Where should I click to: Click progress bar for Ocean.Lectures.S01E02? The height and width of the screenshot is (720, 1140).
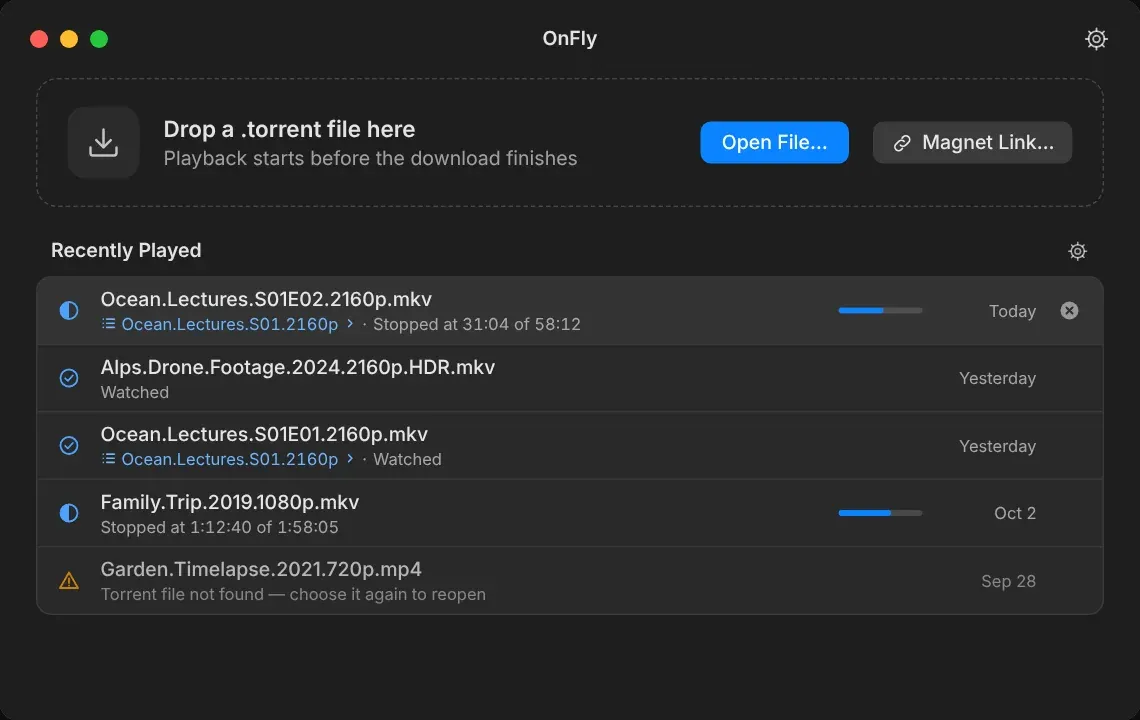coord(880,311)
